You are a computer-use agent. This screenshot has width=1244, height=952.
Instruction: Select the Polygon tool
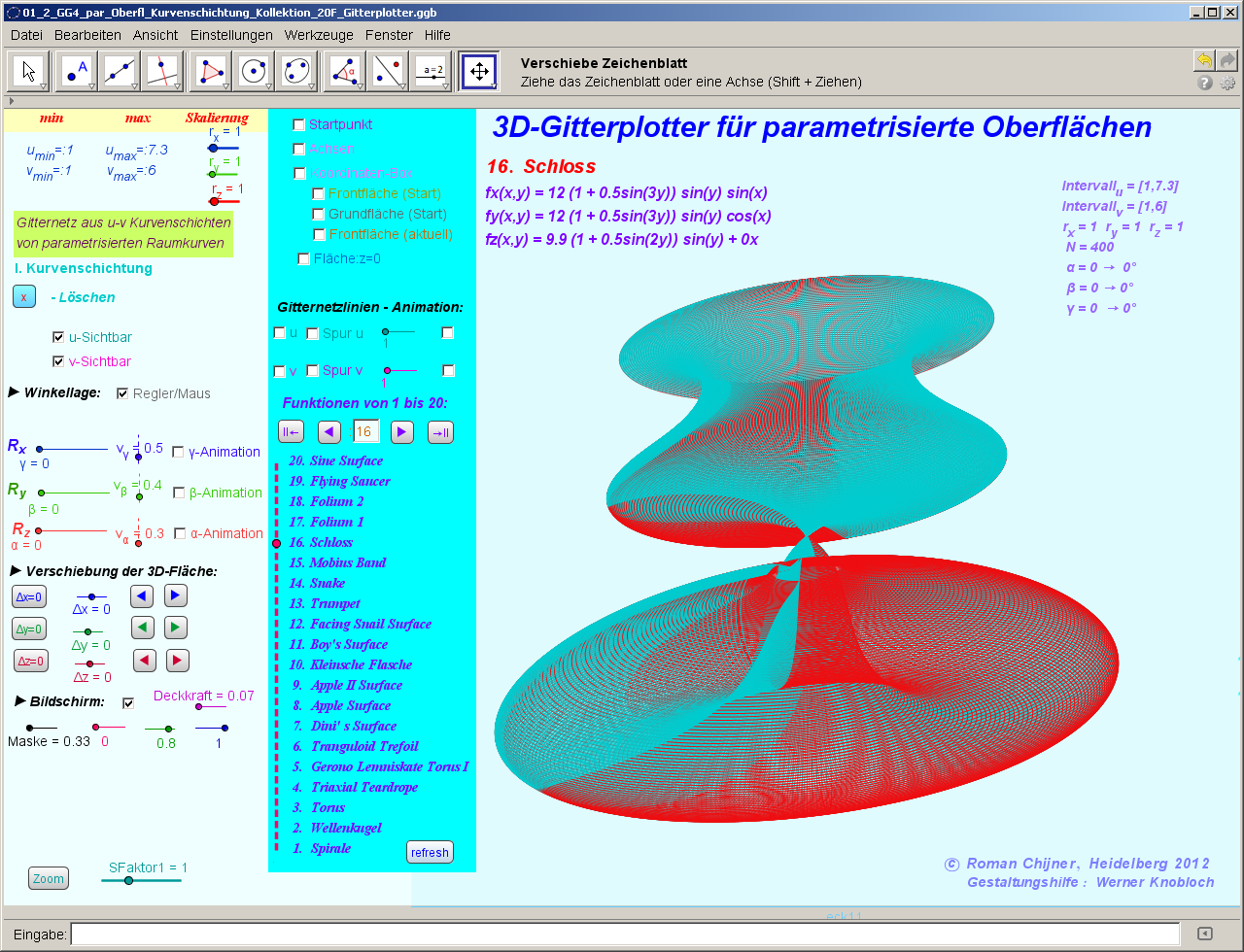pos(211,72)
